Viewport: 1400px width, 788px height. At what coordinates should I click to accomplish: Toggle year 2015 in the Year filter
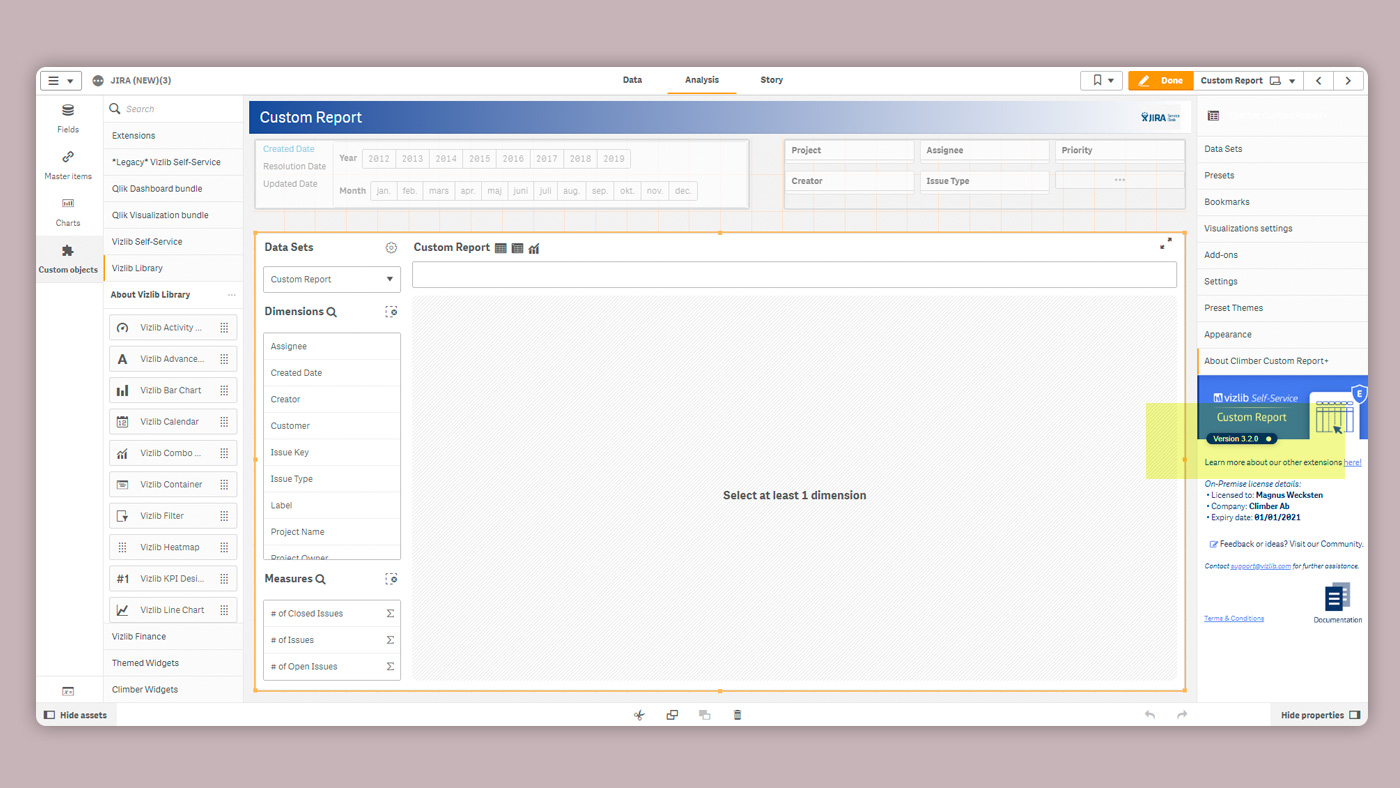coord(480,159)
